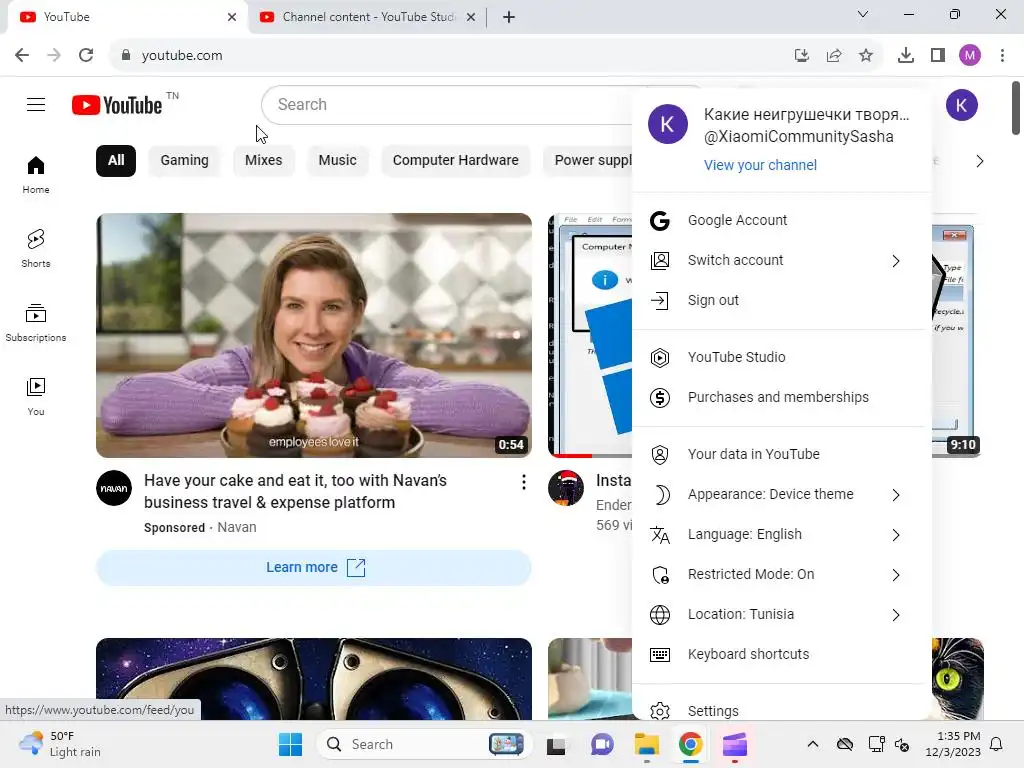The height and width of the screenshot is (768, 1024).
Task: Click View your channel link
Action: click(760, 165)
